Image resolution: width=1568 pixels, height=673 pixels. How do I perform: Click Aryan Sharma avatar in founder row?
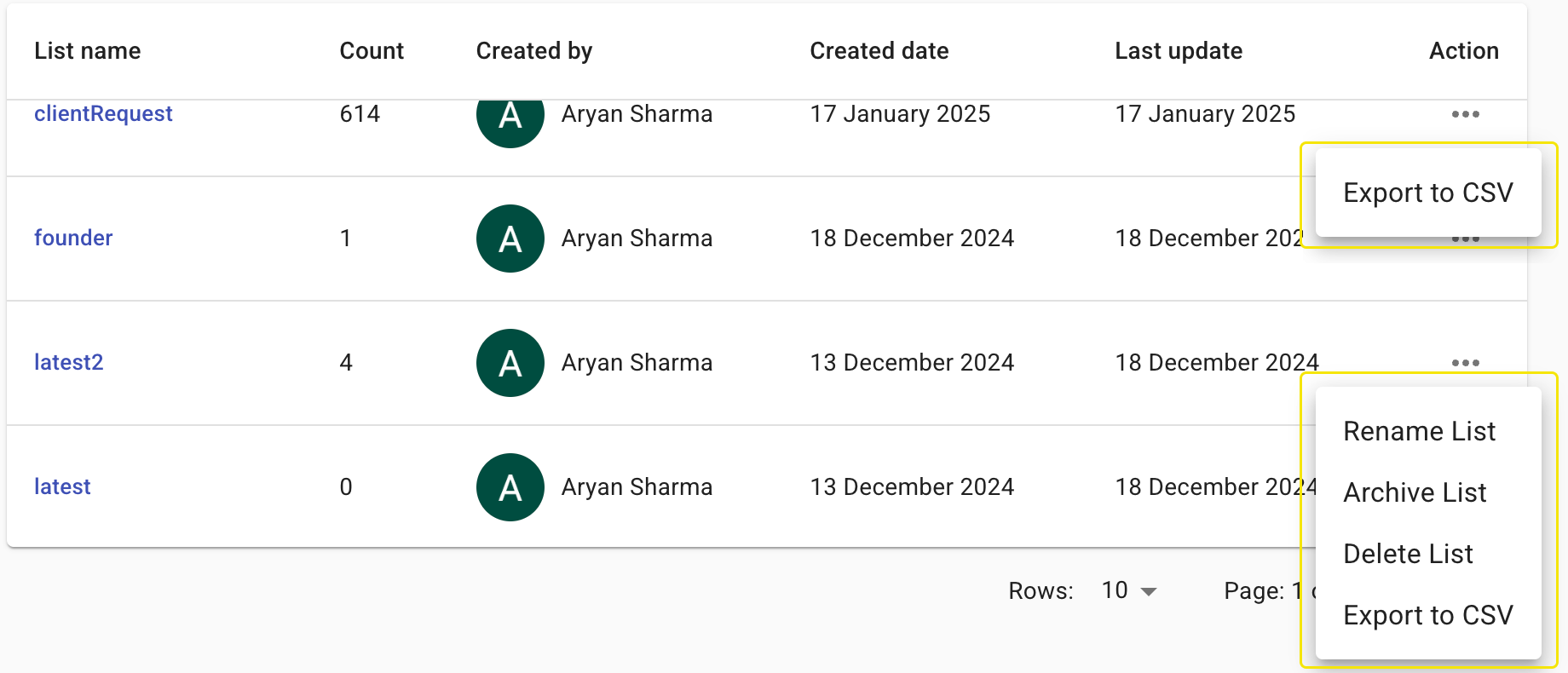(x=510, y=239)
